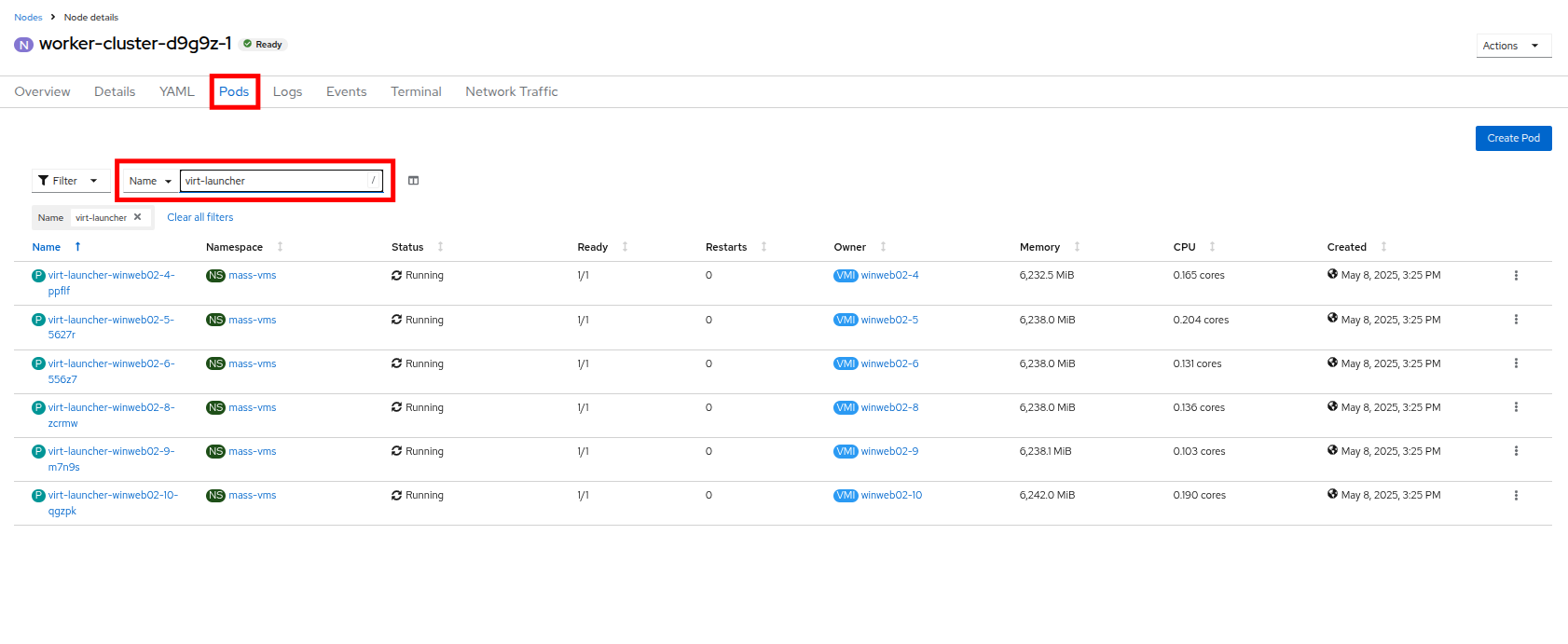Open kebab menu for virt-launcher-winweb02-4 pod
1568x644 pixels.
[x=1516, y=276]
